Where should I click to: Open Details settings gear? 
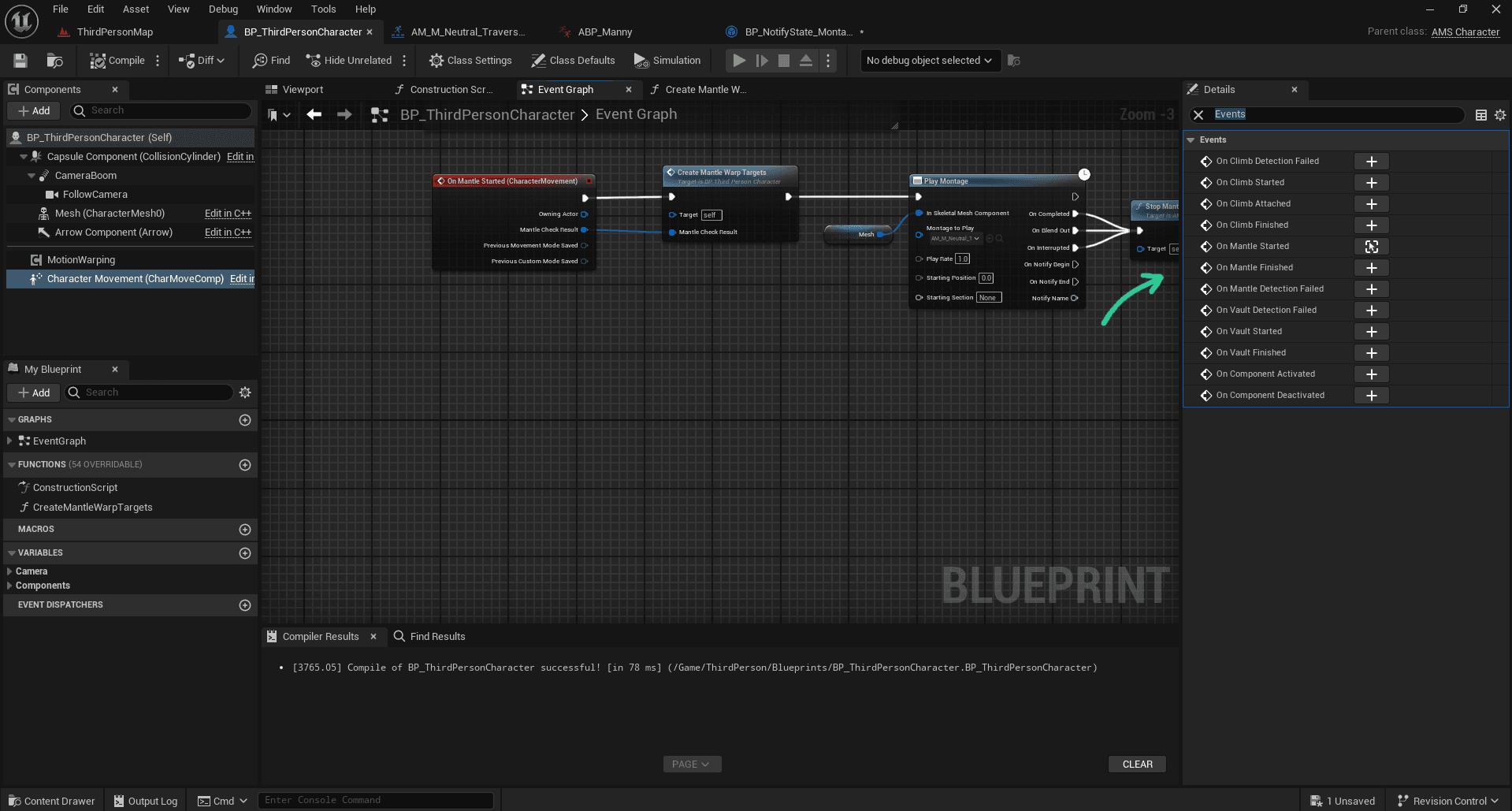coord(1500,115)
